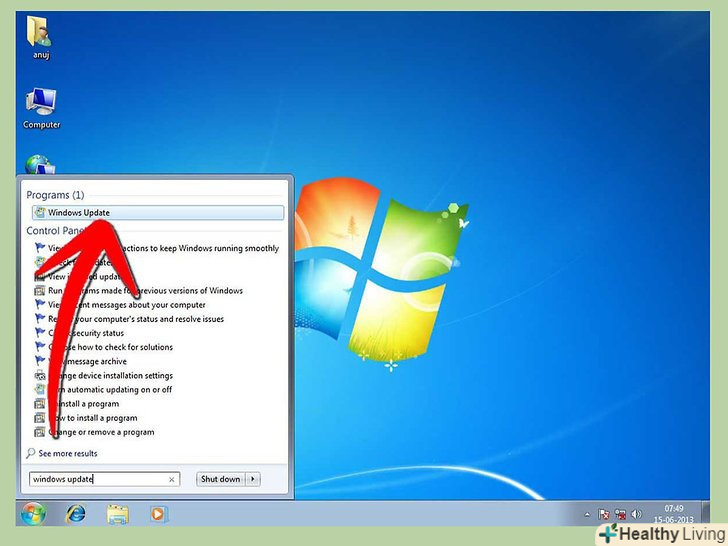The height and width of the screenshot is (546, 728).
Task: Open the anuj user folder icon
Action: click(x=40, y=37)
